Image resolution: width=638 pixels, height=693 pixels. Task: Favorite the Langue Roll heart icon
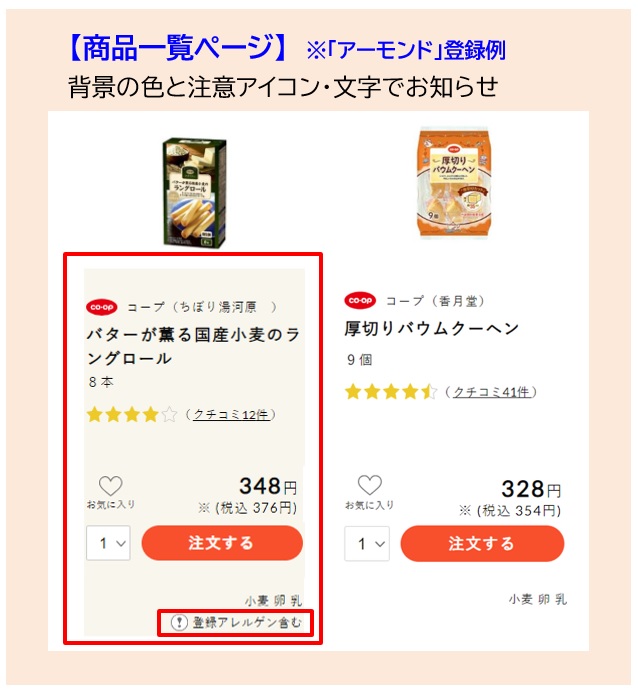coord(110,486)
